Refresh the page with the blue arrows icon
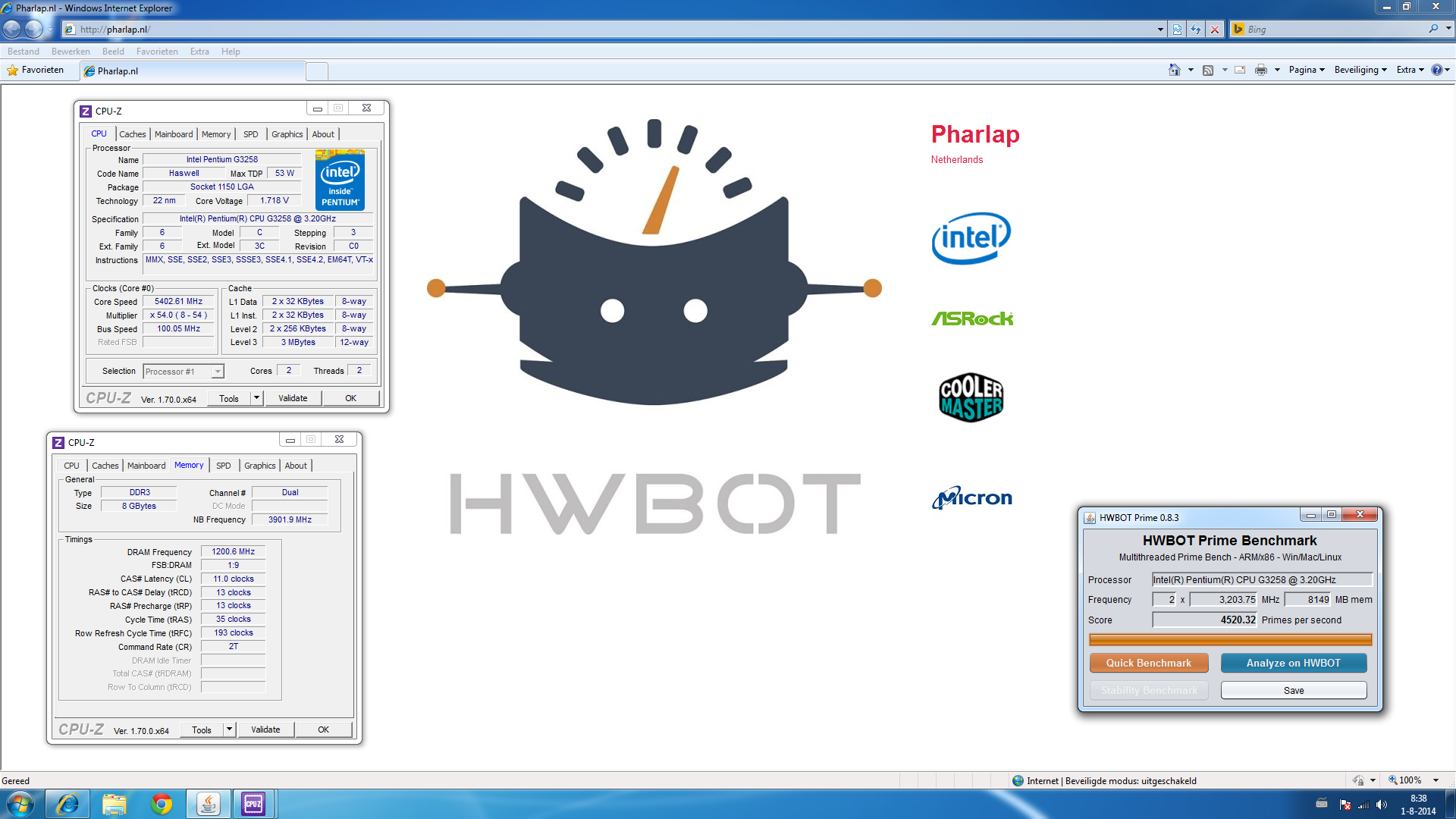 click(1196, 30)
